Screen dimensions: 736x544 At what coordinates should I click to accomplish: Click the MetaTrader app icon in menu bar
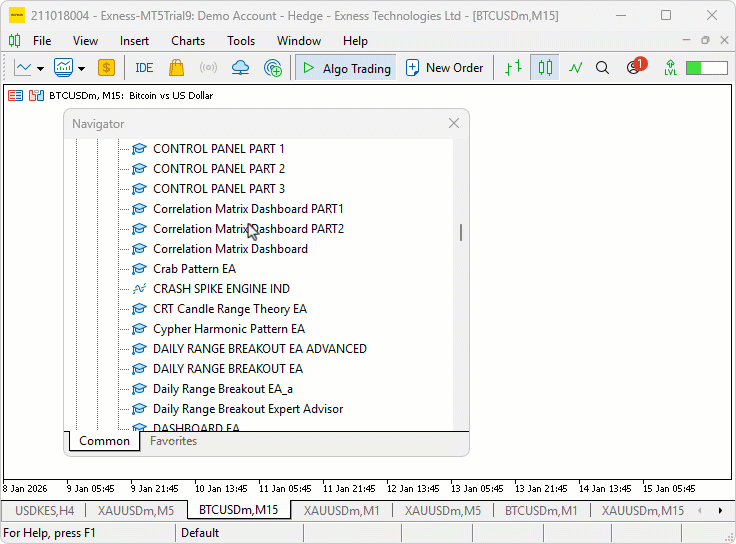(x=15, y=41)
